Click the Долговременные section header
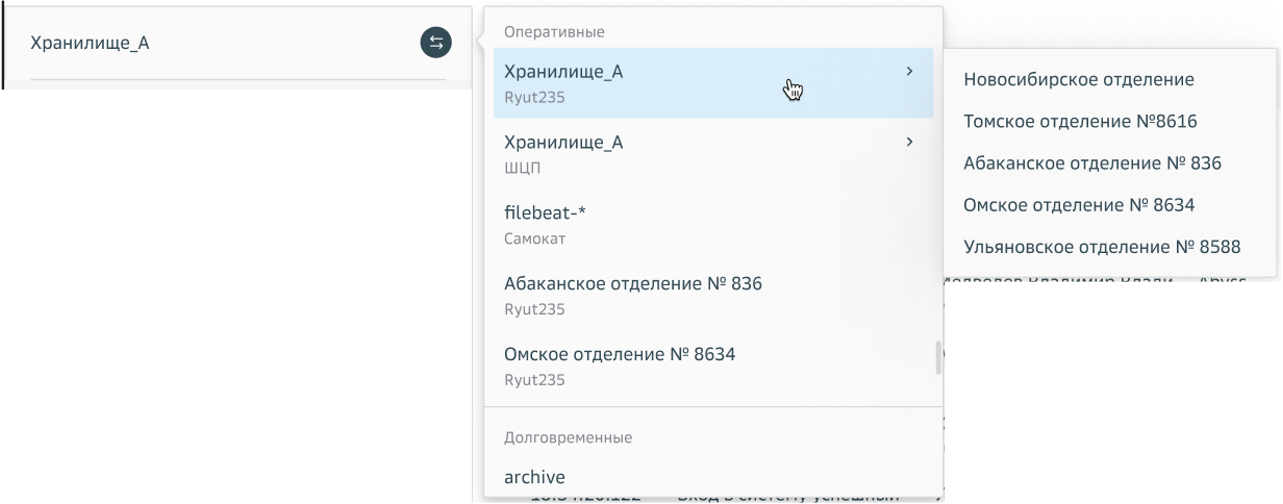 [x=568, y=437]
